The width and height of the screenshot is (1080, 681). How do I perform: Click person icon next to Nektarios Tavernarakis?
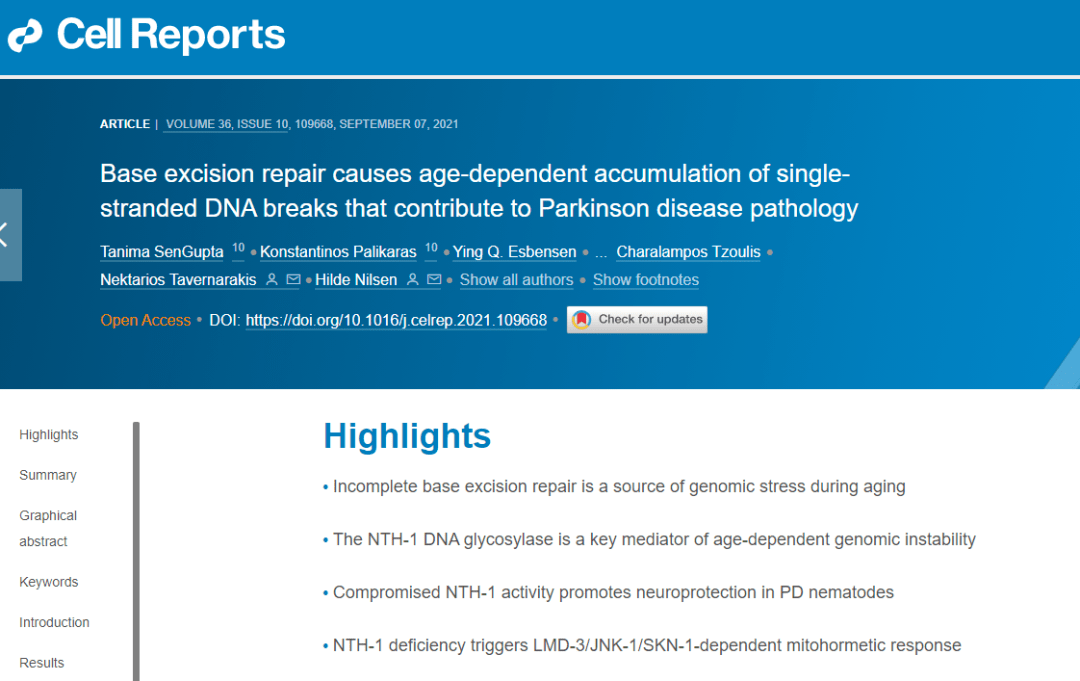tap(272, 280)
